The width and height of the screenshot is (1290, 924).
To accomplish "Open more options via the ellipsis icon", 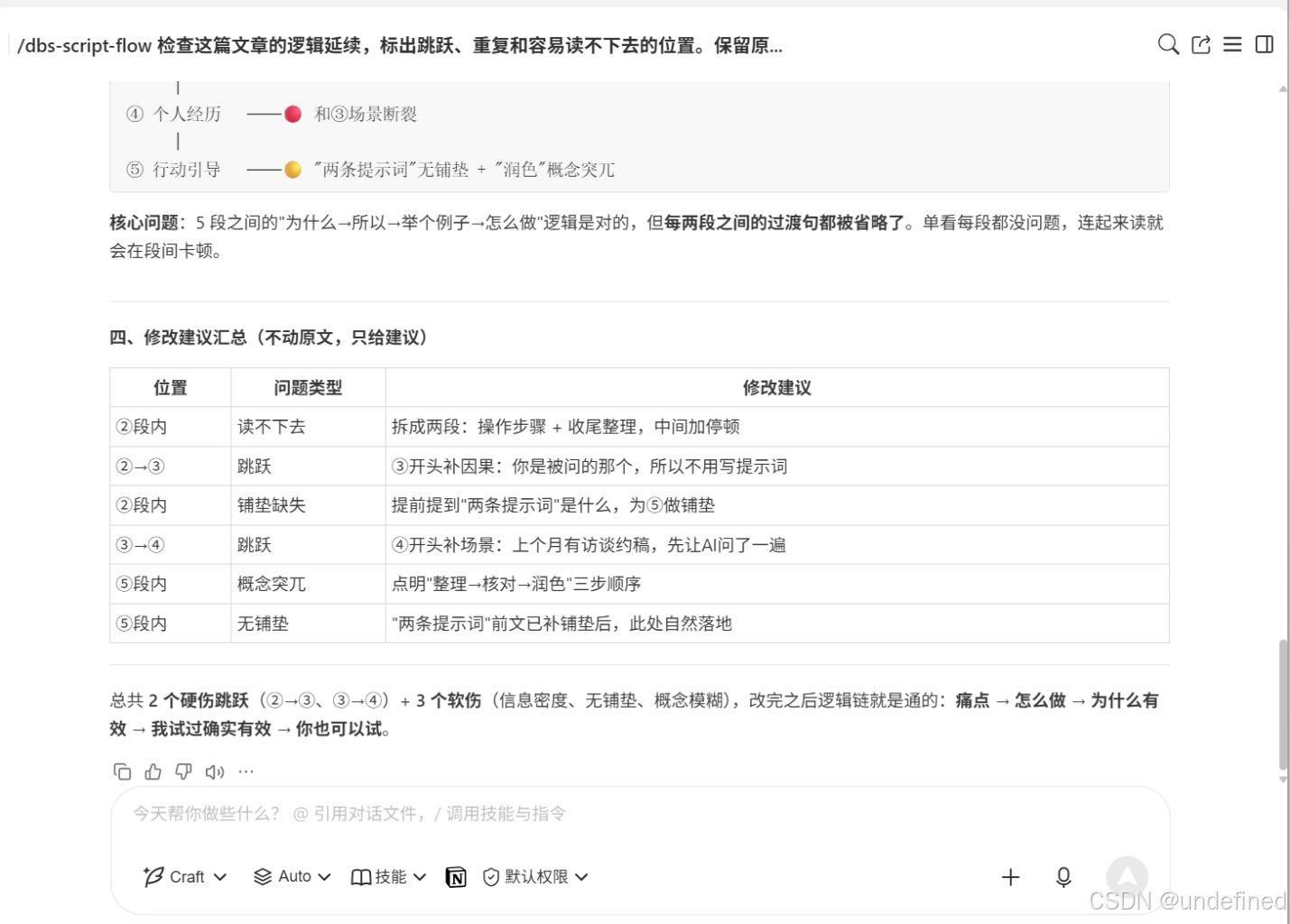I will tap(246, 772).
